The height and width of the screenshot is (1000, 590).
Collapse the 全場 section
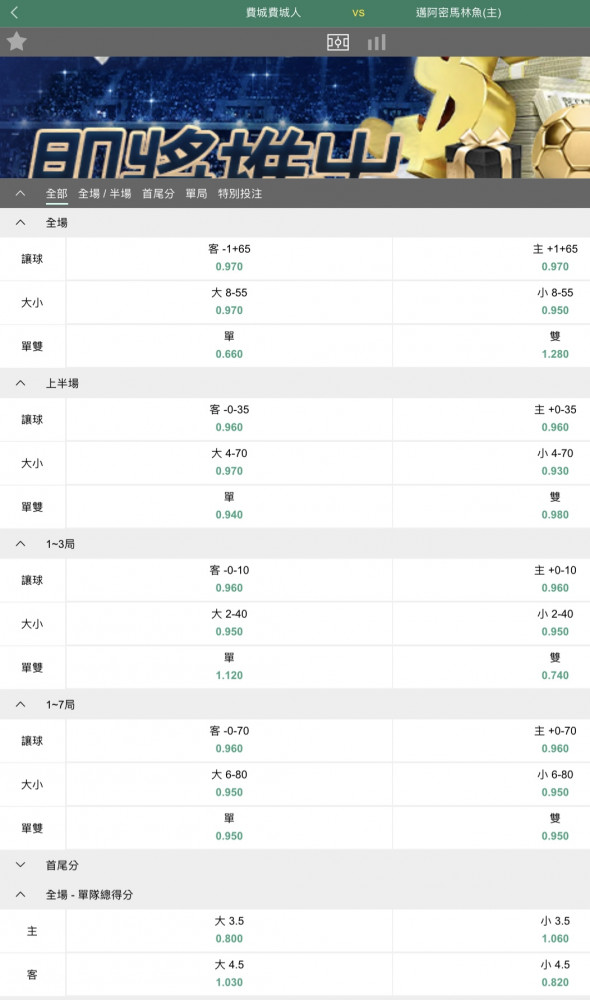click(20, 223)
